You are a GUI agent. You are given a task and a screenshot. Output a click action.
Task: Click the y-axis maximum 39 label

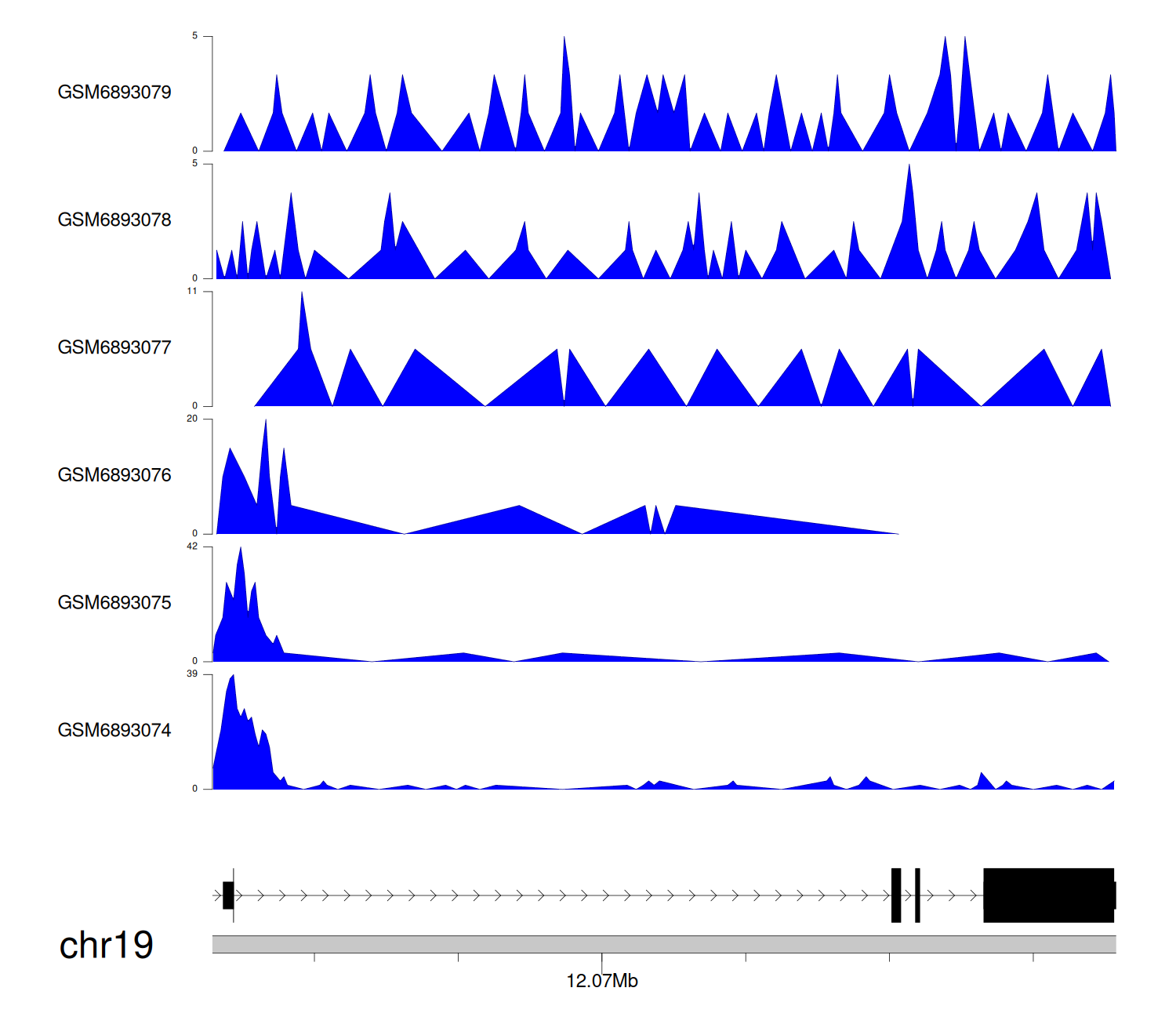[x=192, y=674]
